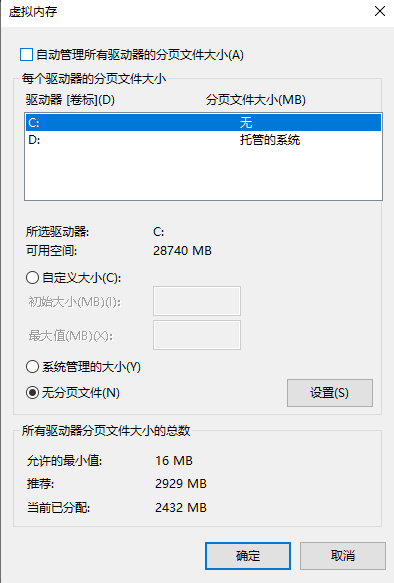Screen dimensions: 394x583
Task: Click the 驱动器 [卷标](D) column label
Action: 70,100
